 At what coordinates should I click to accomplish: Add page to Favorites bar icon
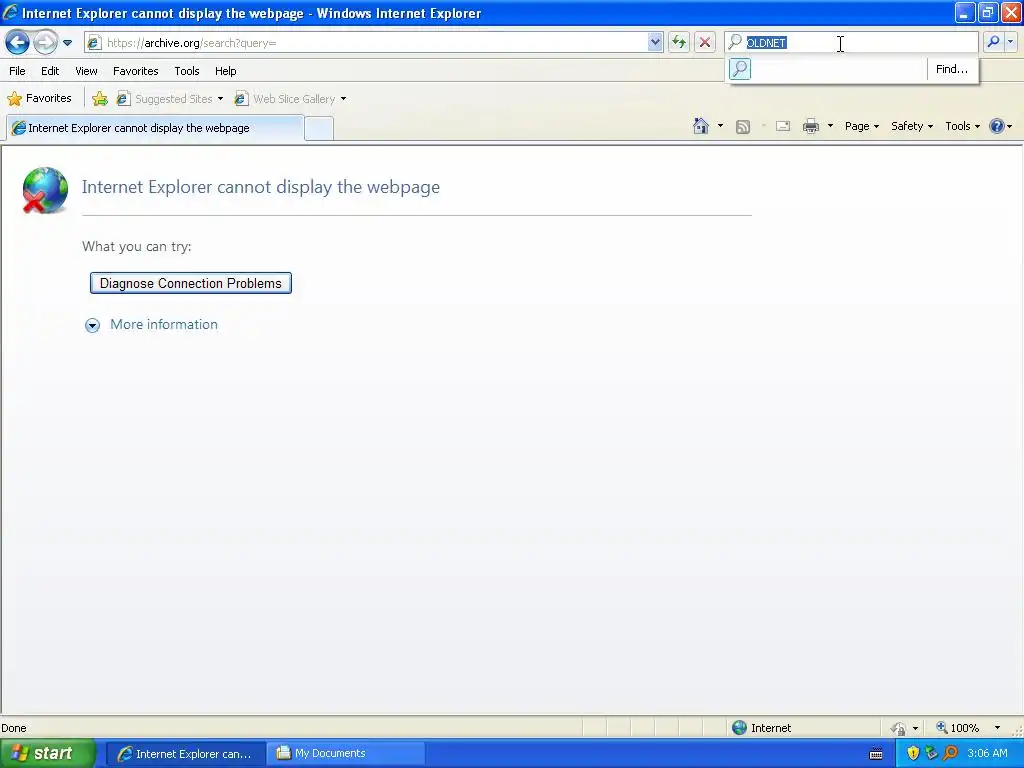click(100, 99)
